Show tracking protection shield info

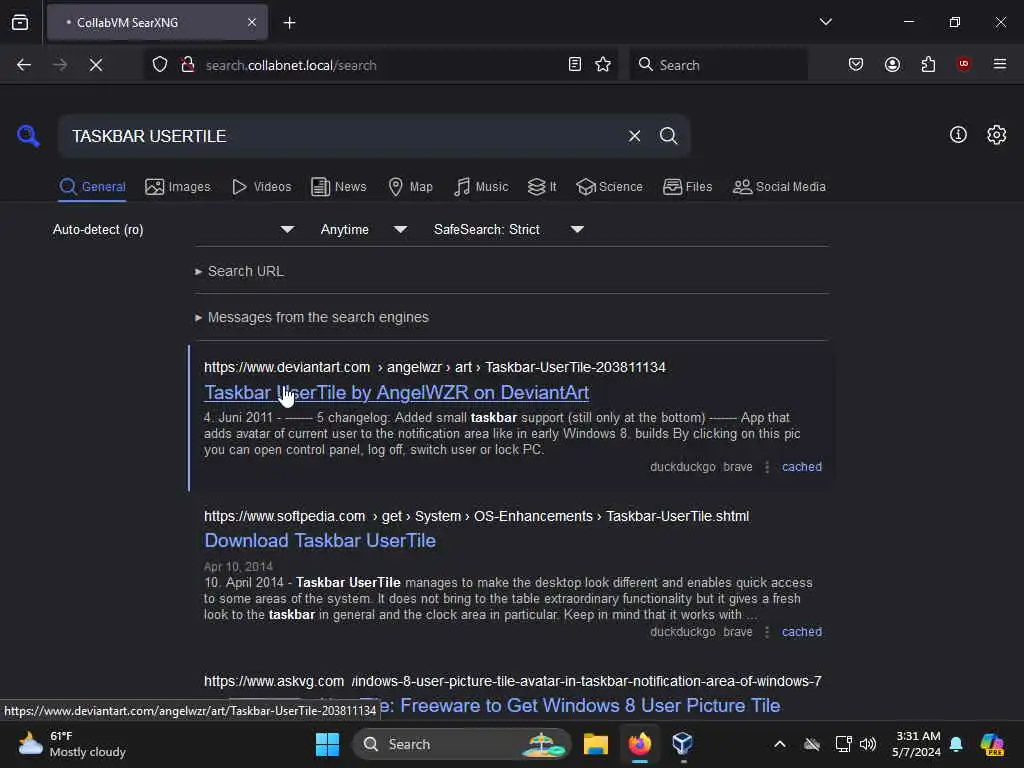click(160, 65)
